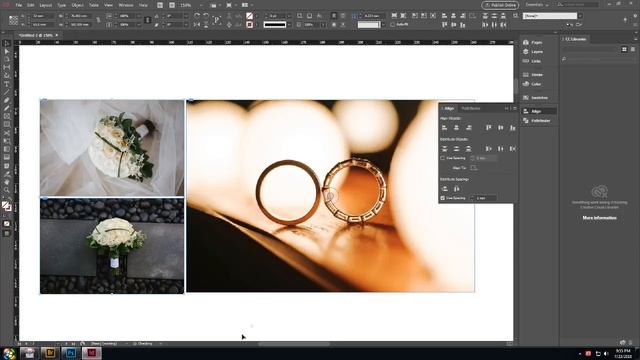Align top edges in the Align panel

[489, 128]
